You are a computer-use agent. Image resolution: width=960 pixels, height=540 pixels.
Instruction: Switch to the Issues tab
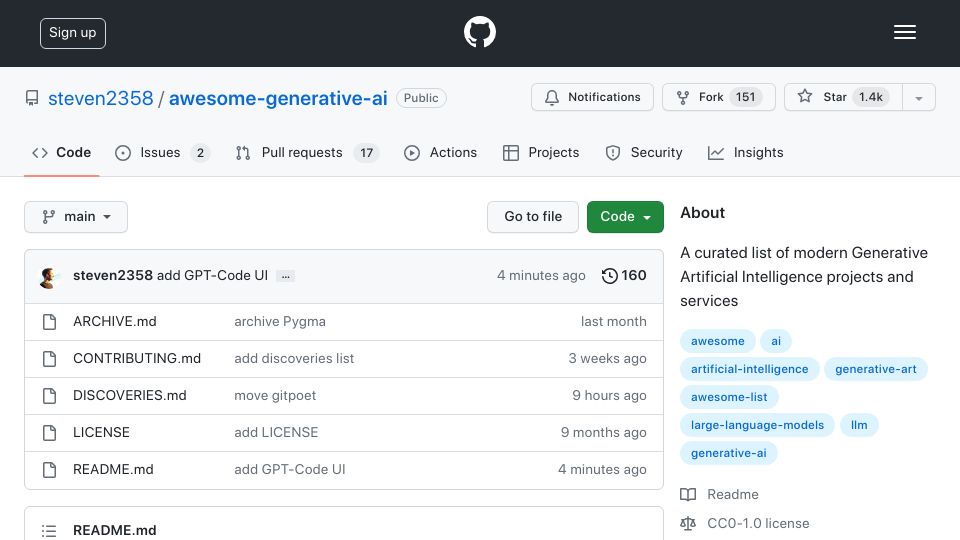[x=162, y=152]
